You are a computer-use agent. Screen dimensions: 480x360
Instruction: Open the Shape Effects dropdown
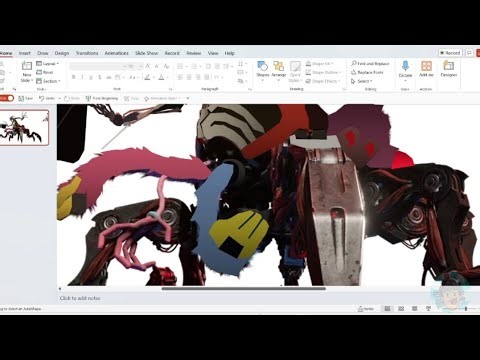pyautogui.click(x=322, y=81)
